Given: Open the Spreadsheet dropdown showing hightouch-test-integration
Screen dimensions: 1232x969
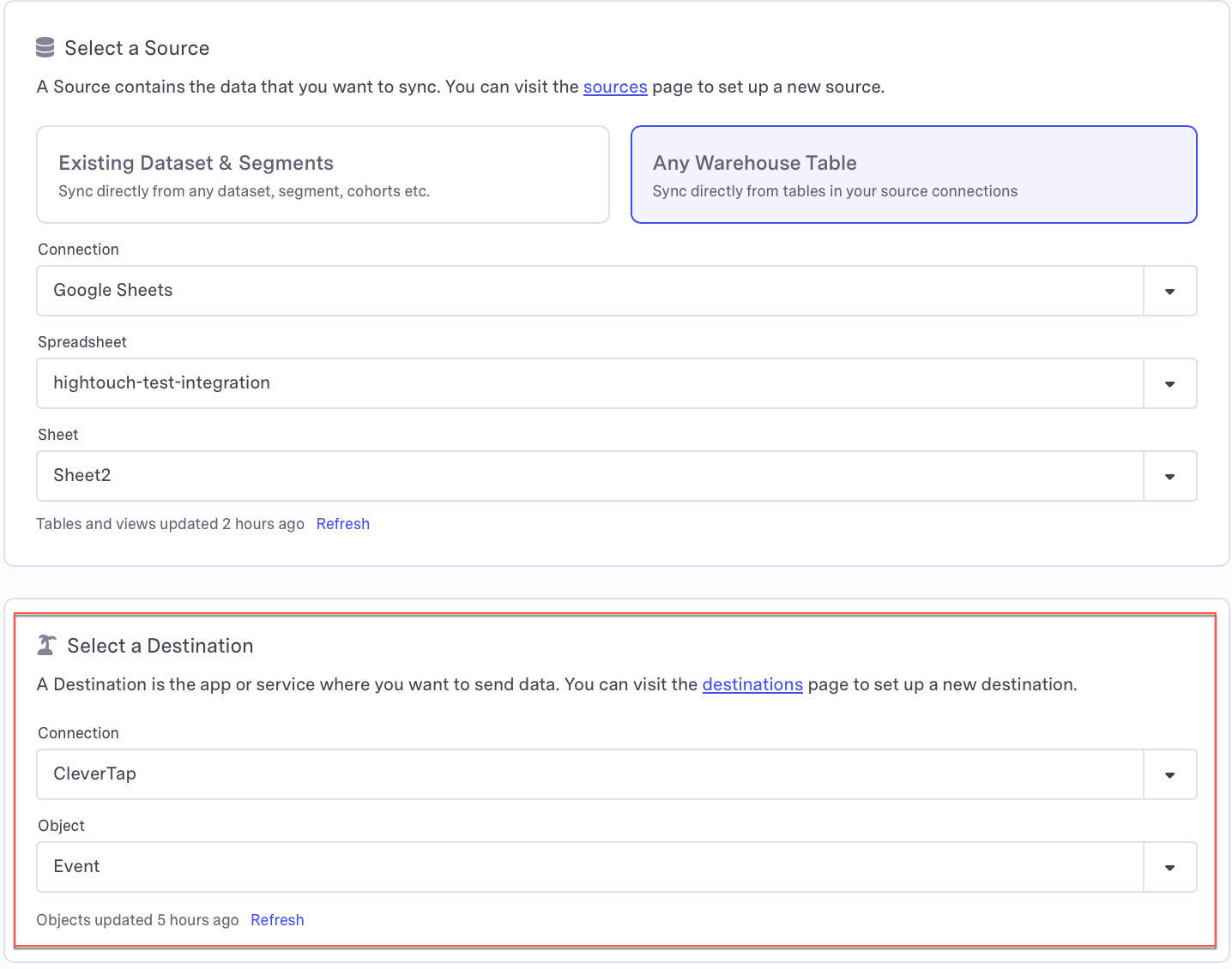Looking at the screenshot, I should pyautogui.click(x=616, y=383).
